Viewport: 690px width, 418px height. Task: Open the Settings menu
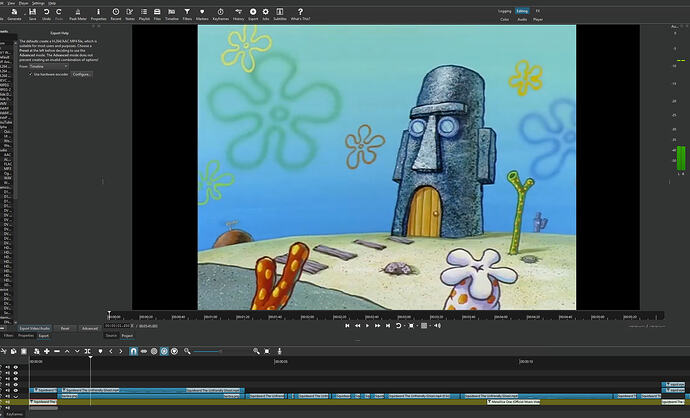tap(38, 3)
